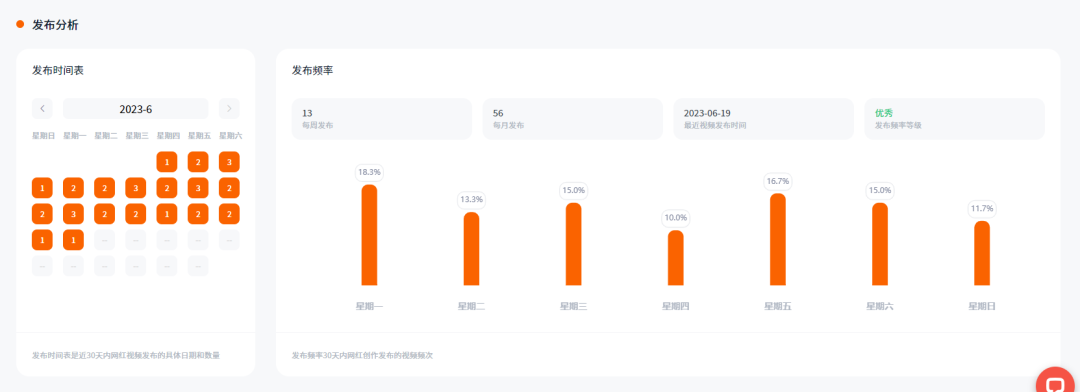Click the 星期一 bar at 18.3%
Viewport: 1080px width, 392px height.
click(x=369, y=235)
